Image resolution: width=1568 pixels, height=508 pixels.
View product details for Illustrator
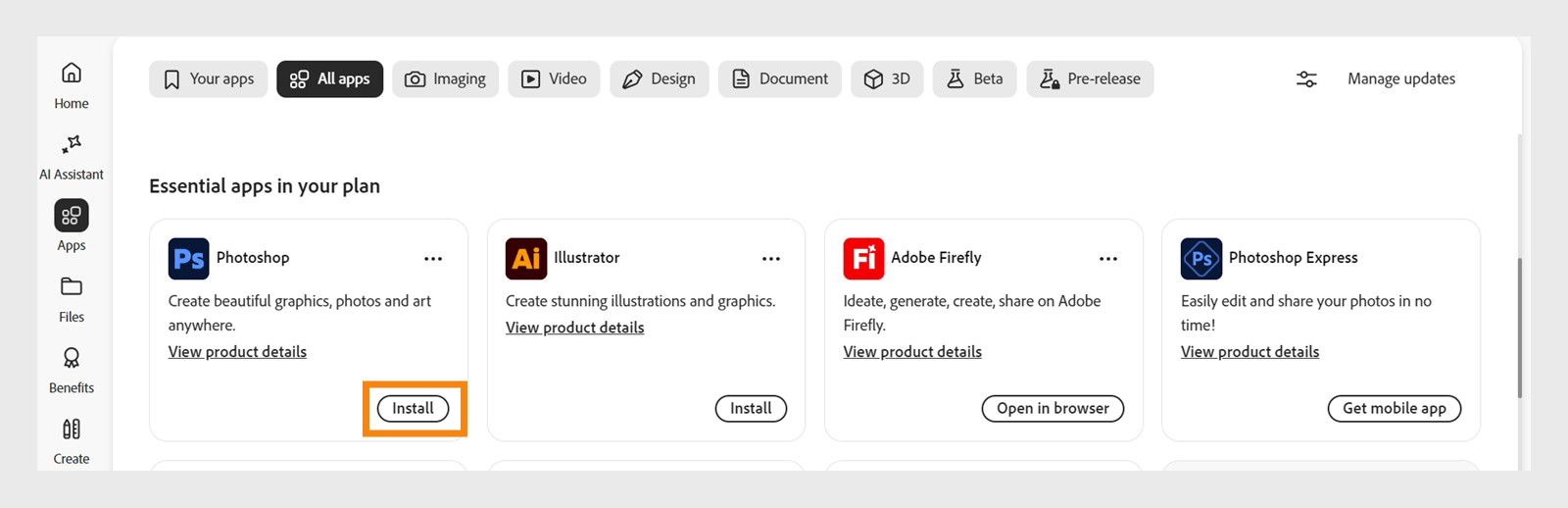(575, 328)
